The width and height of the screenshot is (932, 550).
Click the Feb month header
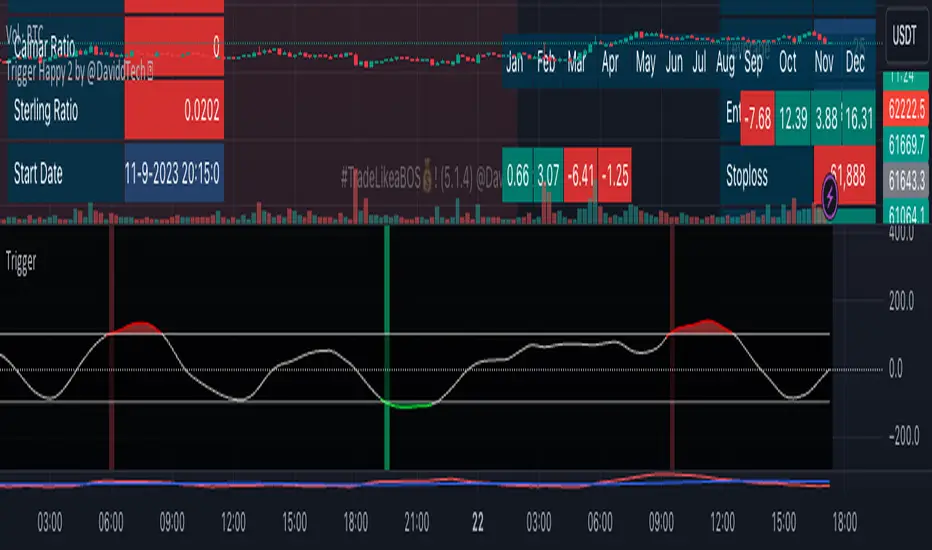pos(546,62)
